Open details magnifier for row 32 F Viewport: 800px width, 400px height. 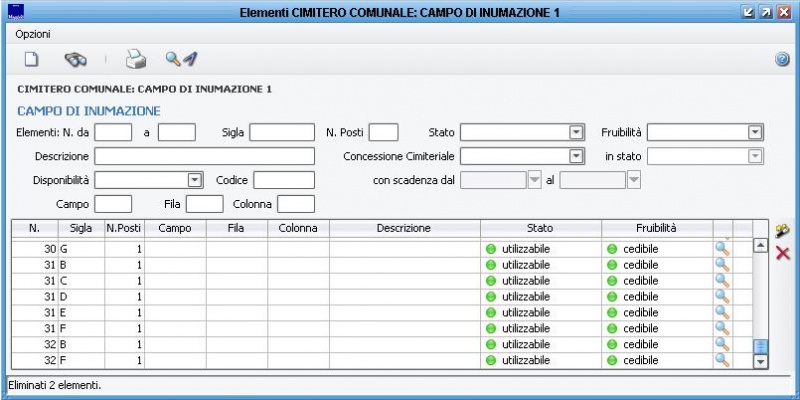click(x=722, y=360)
